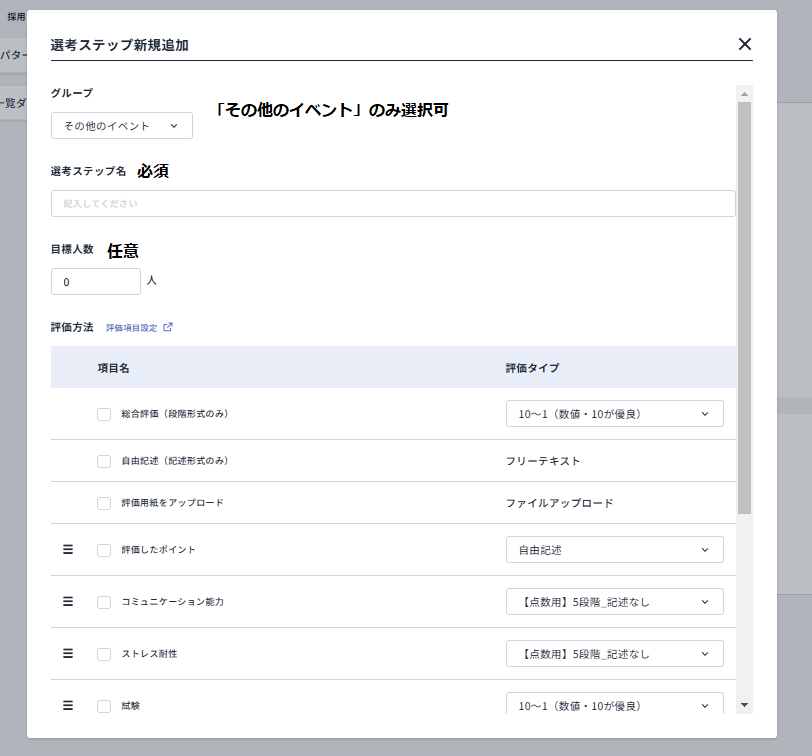
Task: Click the scrollbar up arrow icon
Action: (x=744, y=95)
